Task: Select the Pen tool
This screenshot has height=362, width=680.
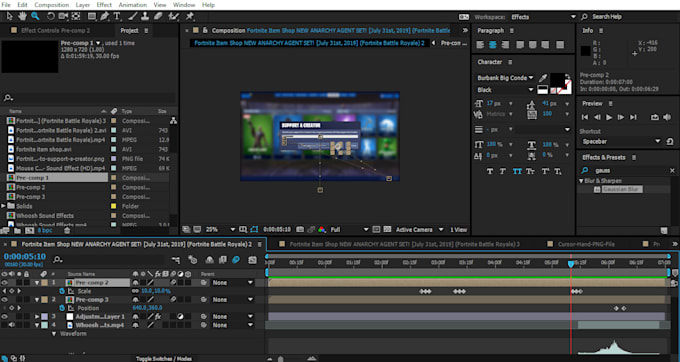Action: click(x=104, y=16)
